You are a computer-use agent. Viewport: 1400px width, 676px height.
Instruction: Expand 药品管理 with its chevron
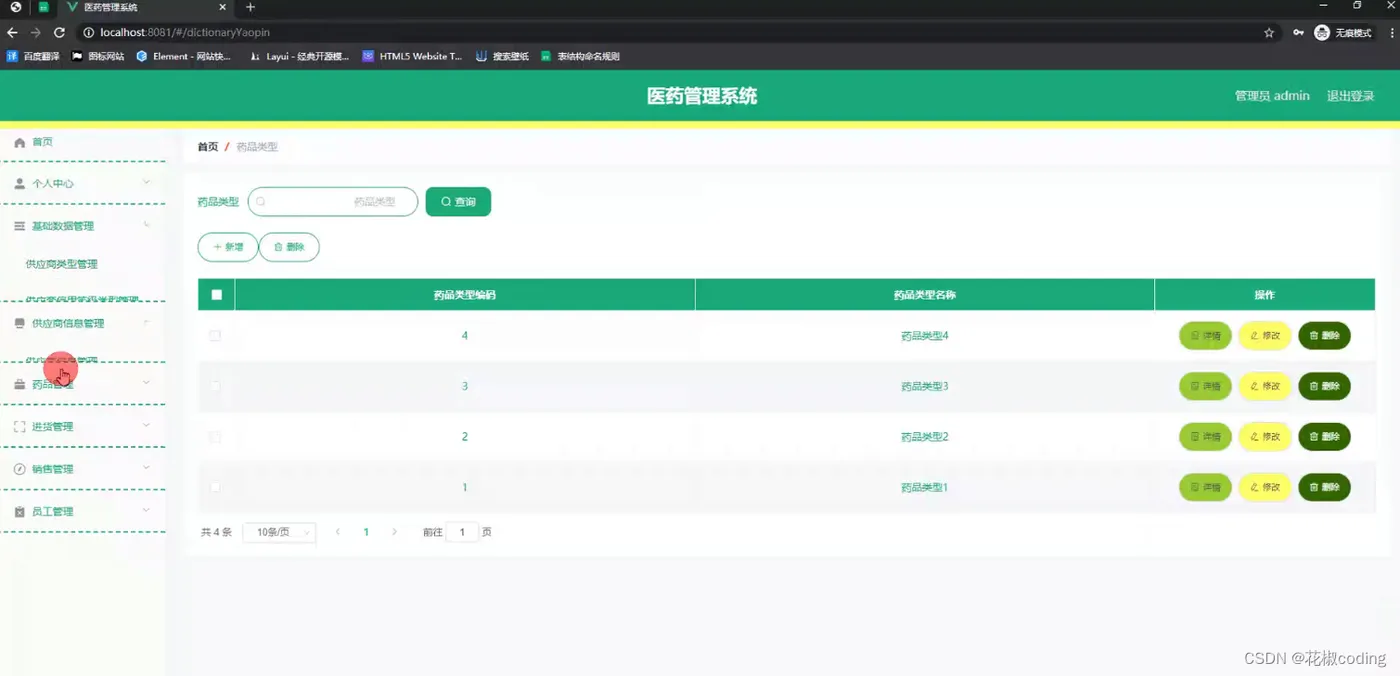pyautogui.click(x=146, y=383)
